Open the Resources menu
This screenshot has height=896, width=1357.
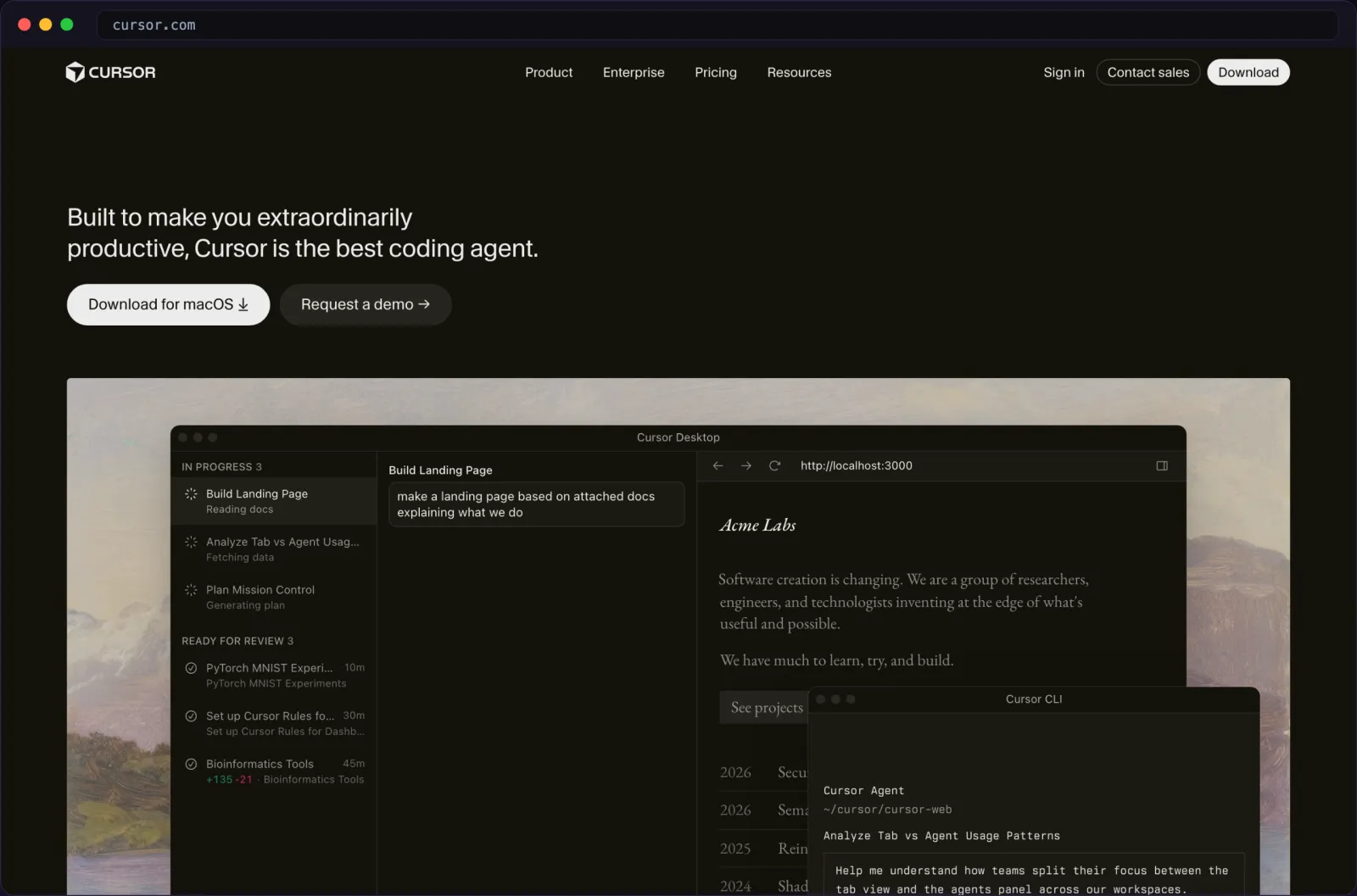799,72
